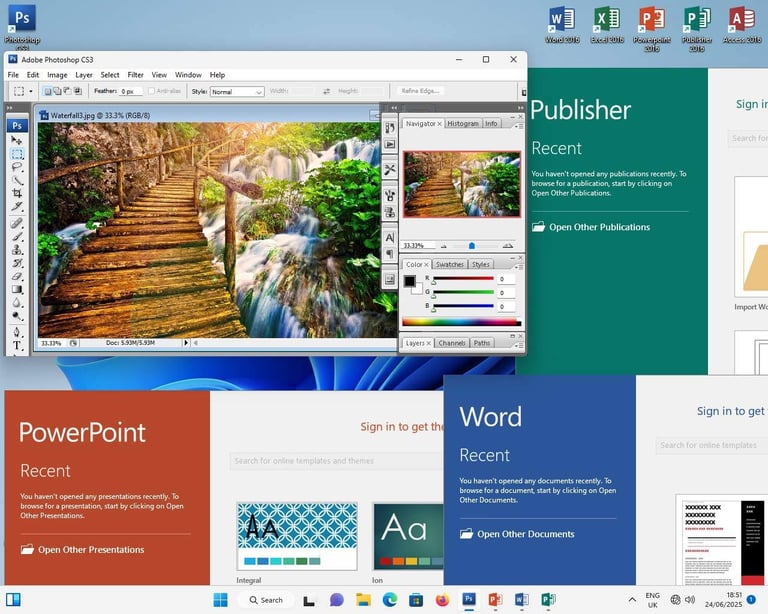Choose Add to selection mode button
This screenshot has width=768, height=614.
click(x=57, y=91)
